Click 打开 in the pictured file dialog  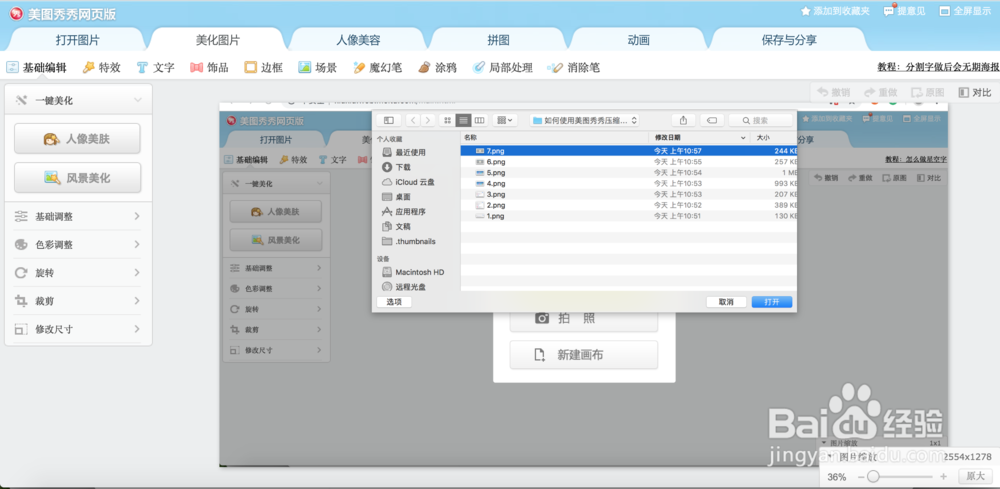point(772,302)
